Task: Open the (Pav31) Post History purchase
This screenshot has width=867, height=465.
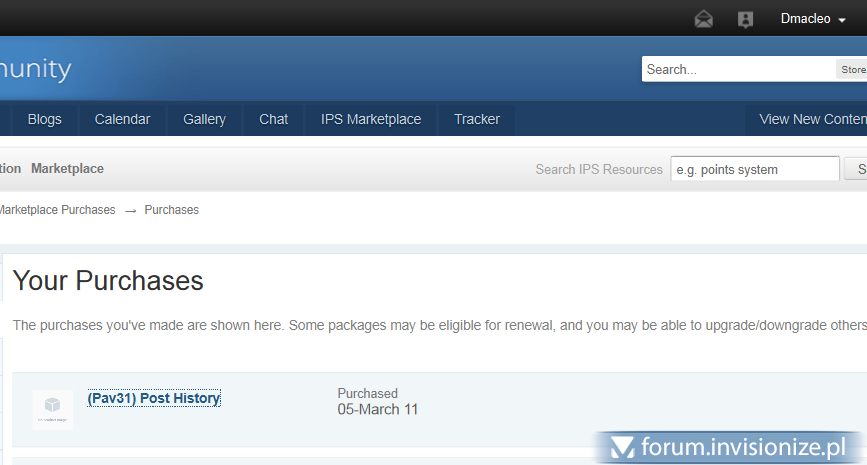Action: (153, 398)
